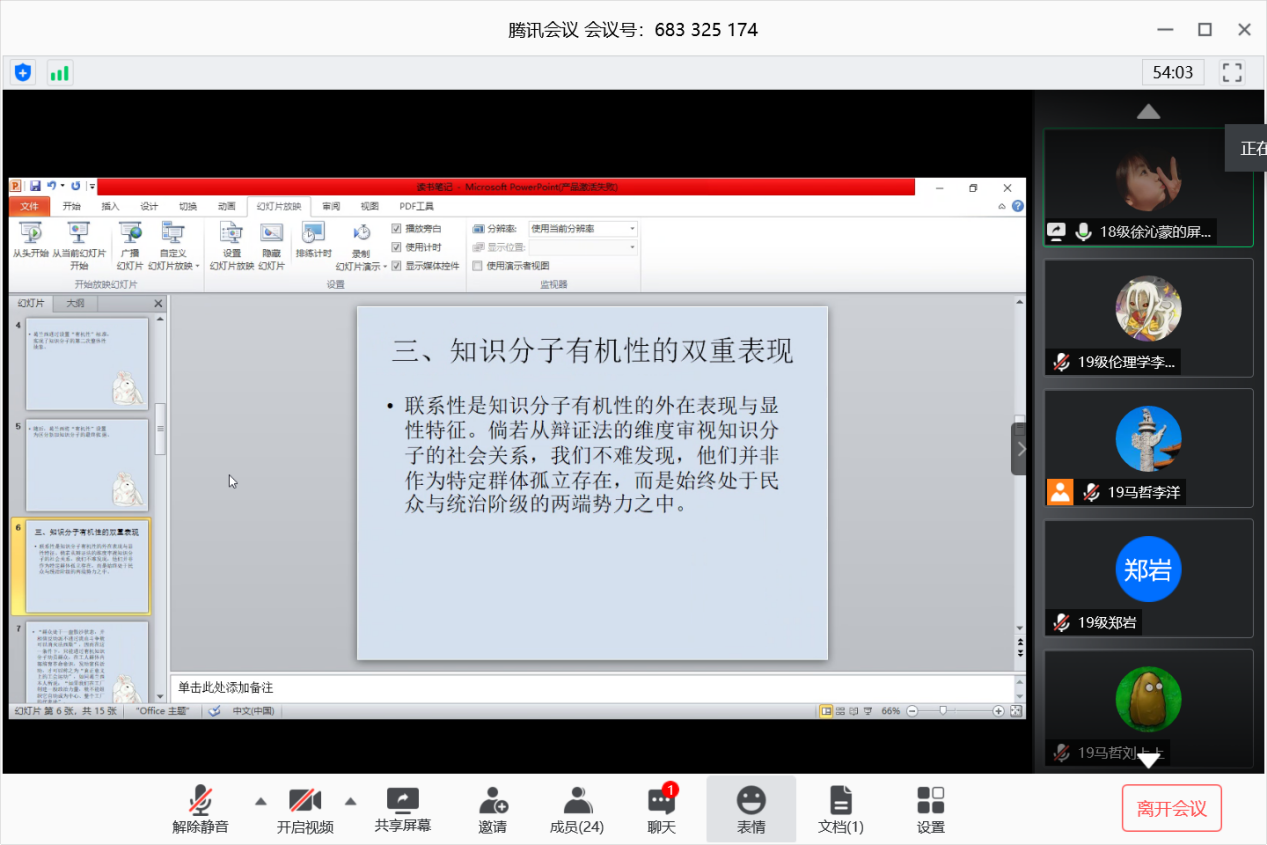Expand audio options arrow beside microphone
Screen dimensions: 1267x845
(260, 800)
